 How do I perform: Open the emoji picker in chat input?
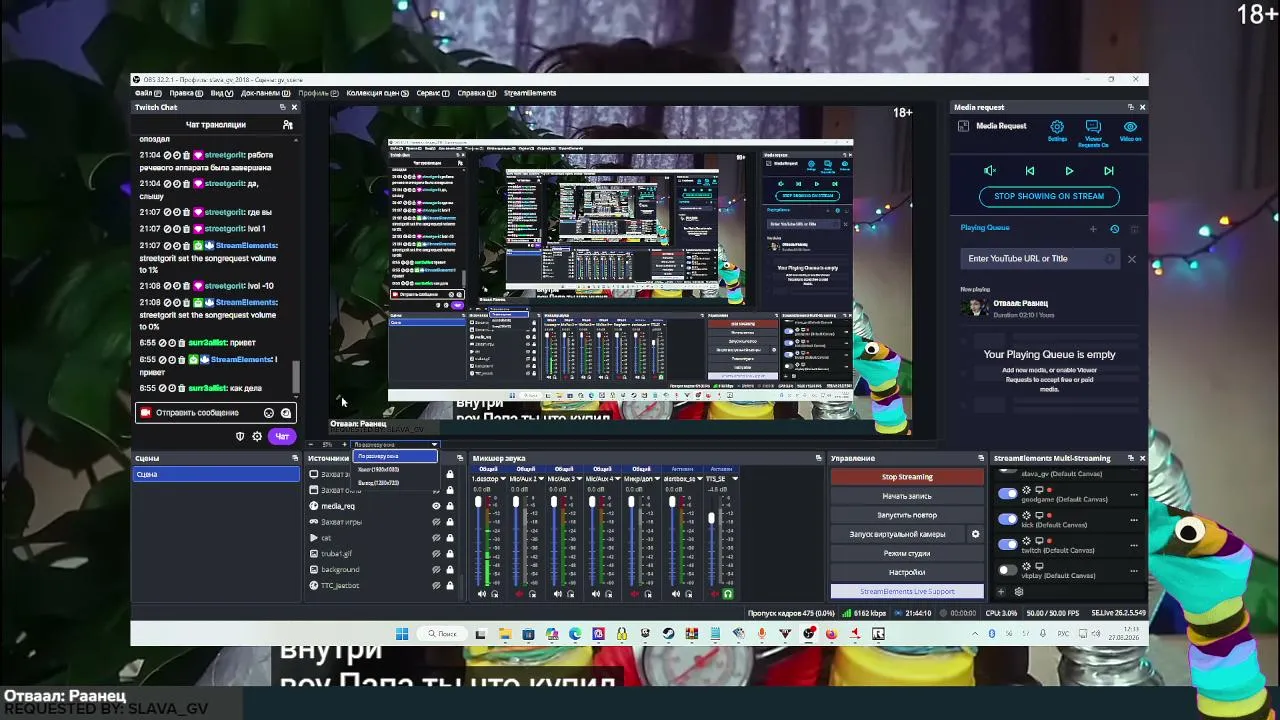click(269, 413)
